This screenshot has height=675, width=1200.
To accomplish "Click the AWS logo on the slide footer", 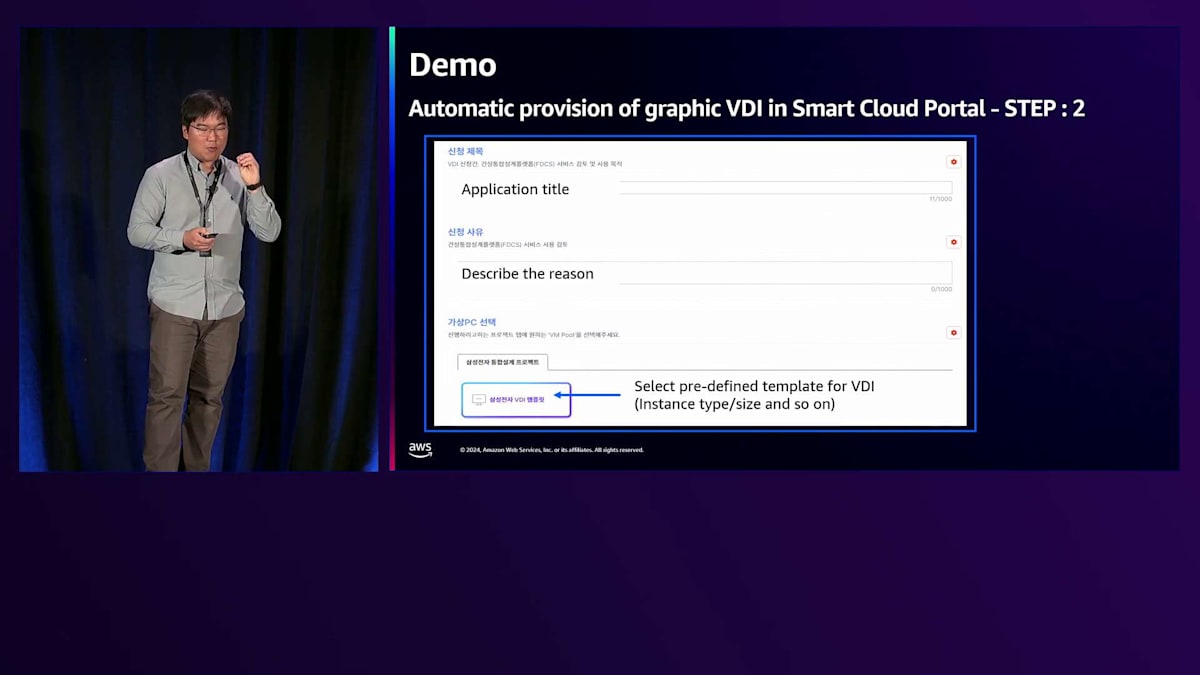I will (420, 450).
